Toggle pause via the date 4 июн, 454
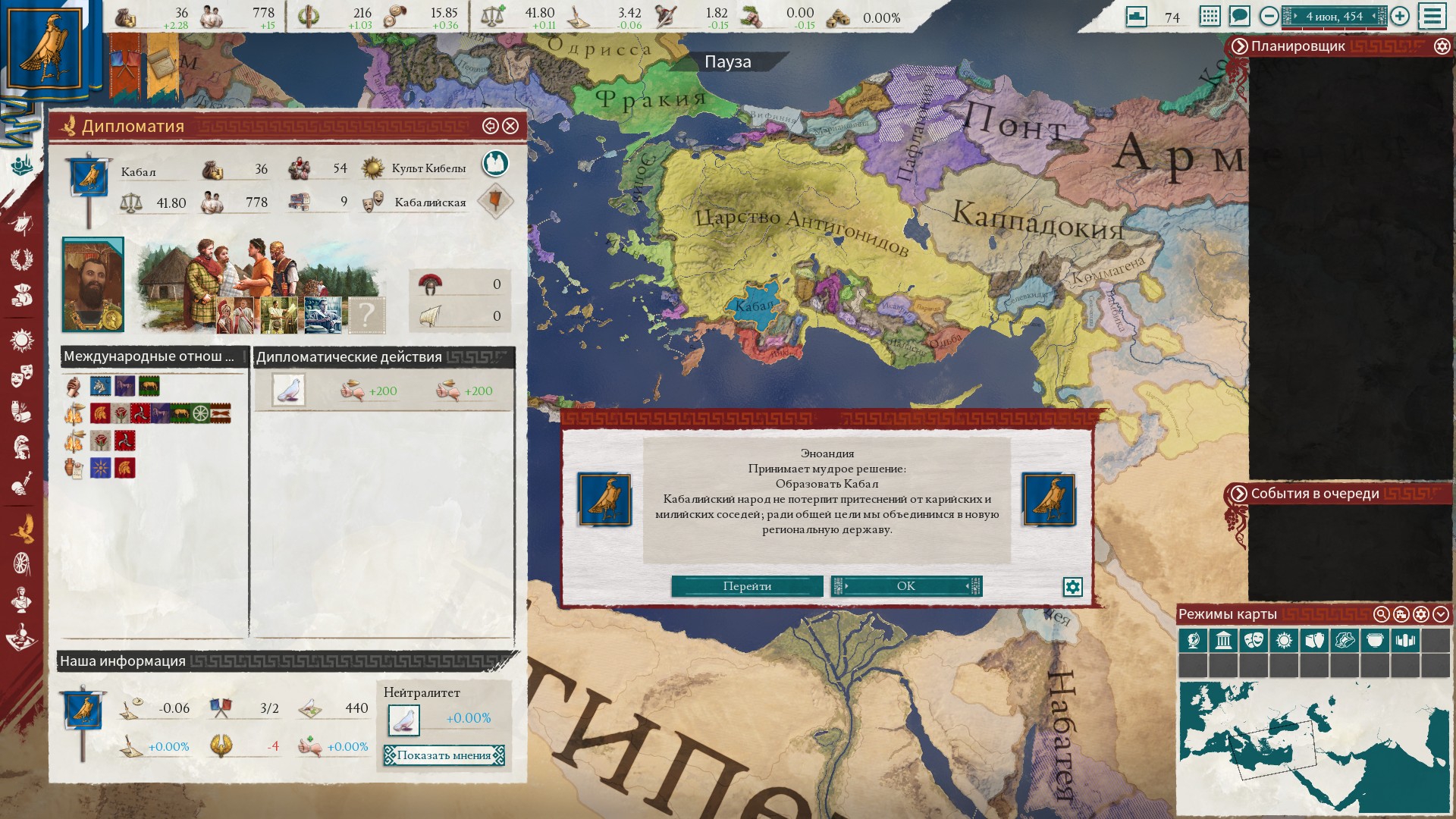This screenshot has width=1456, height=819. coord(1334,16)
